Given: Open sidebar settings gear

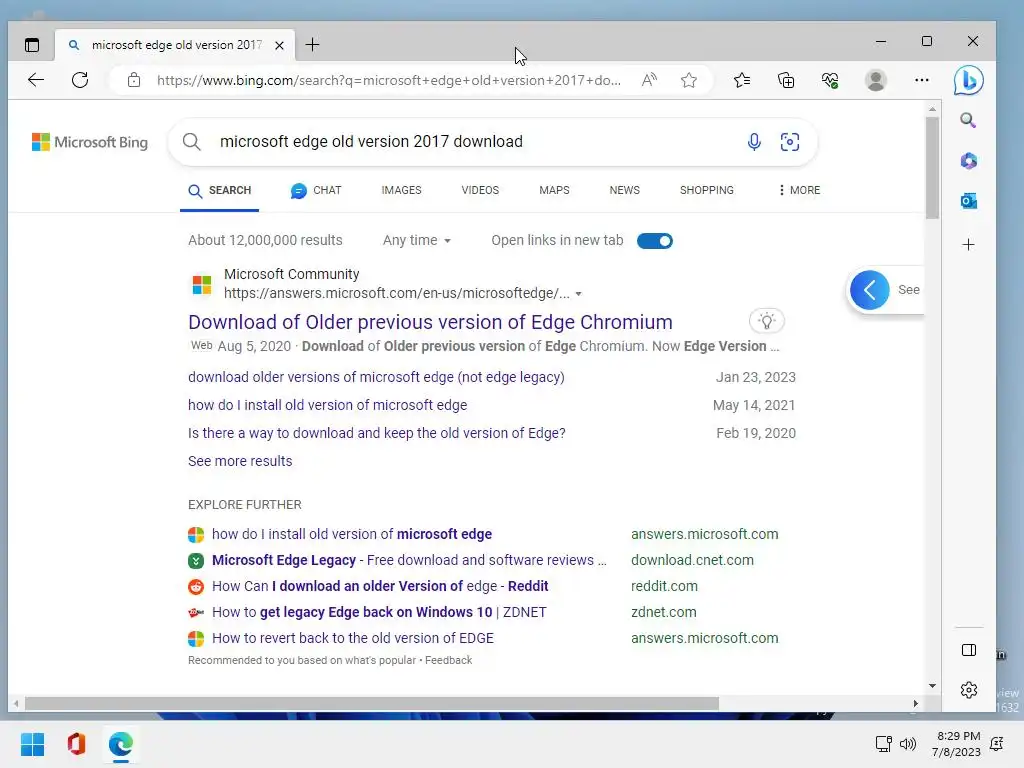Looking at the screenshot, I should pyautogui.click(x=969, y=690).
